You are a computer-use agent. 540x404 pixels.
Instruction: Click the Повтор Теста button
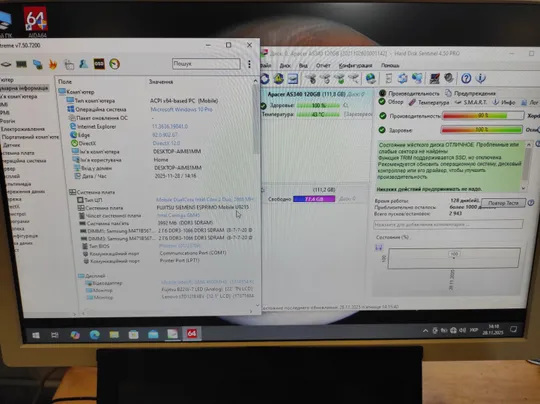(x=503, y=203)
